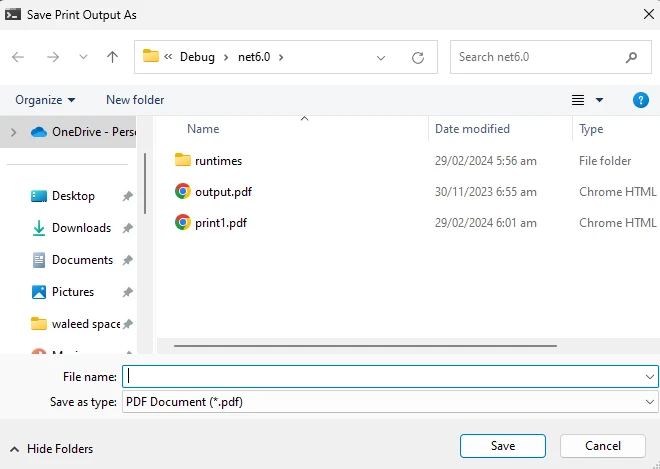
Task: Expand the OneDrive tree node
Action: [x=13, y=132]
